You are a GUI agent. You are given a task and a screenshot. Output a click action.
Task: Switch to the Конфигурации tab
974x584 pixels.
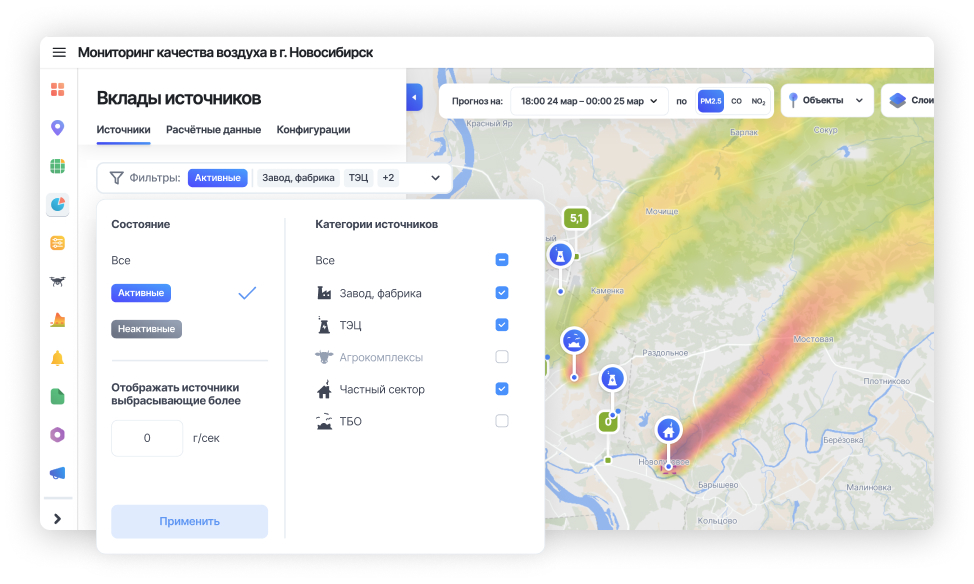pos(313,130)
